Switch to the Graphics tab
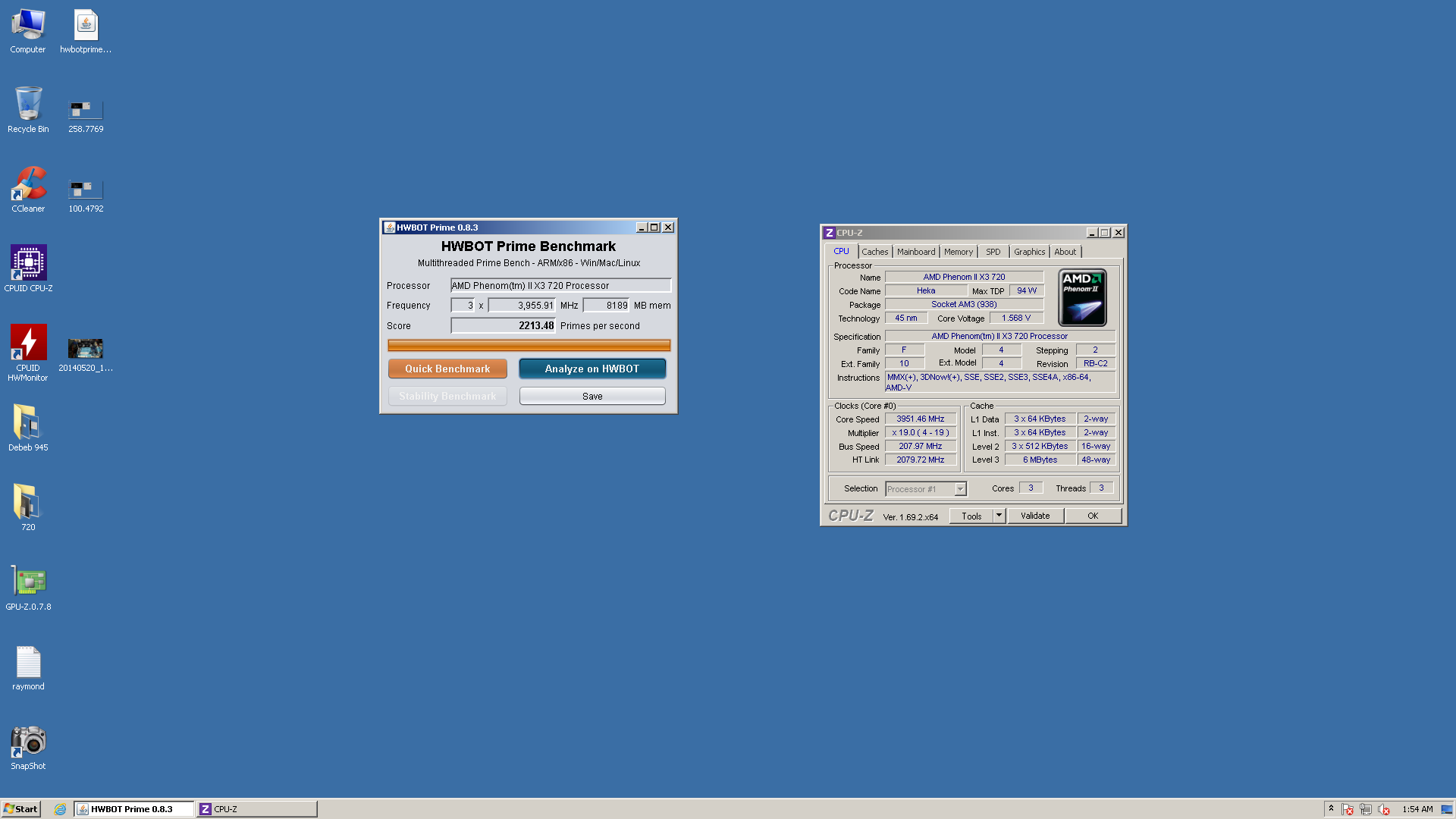This screenshot has width=1456, height=819. pos(1029,252)
